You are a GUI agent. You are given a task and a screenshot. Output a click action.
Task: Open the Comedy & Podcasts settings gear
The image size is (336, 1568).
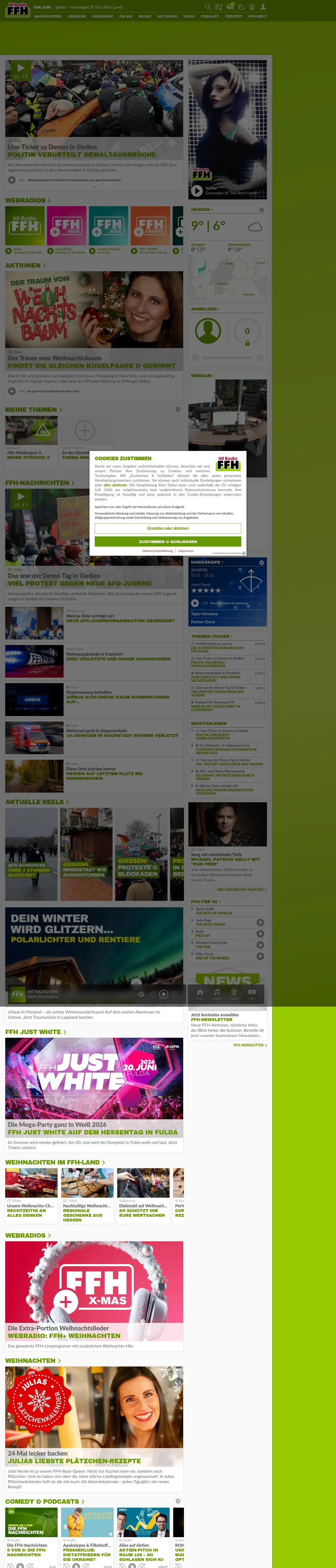click(178, 1501)
